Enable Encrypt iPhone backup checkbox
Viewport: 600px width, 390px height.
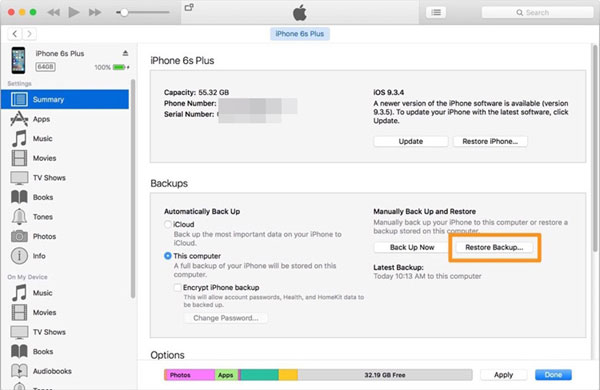coord(178,287)
